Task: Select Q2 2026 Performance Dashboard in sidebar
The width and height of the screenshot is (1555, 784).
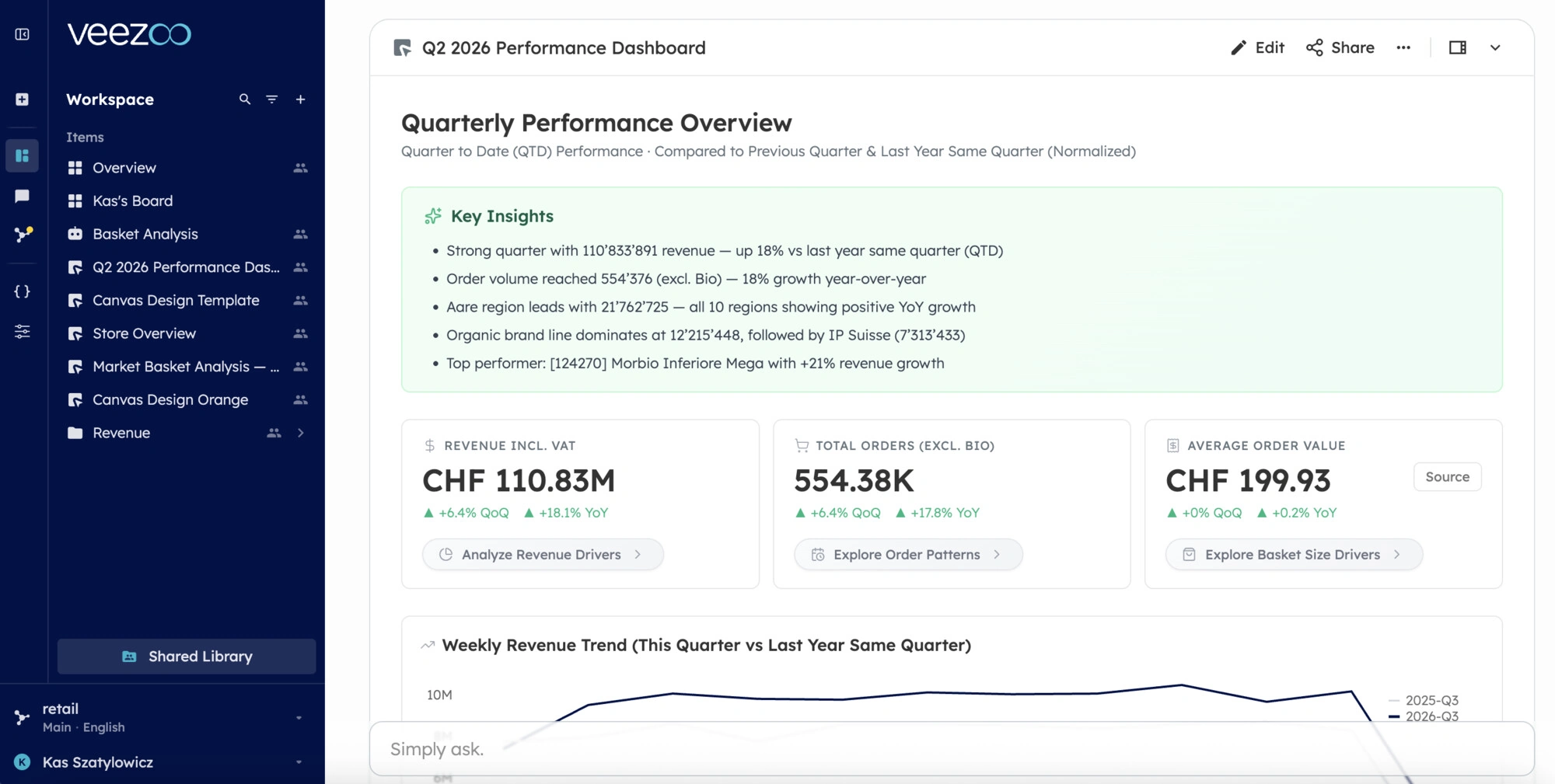Action: coord(187,267)
